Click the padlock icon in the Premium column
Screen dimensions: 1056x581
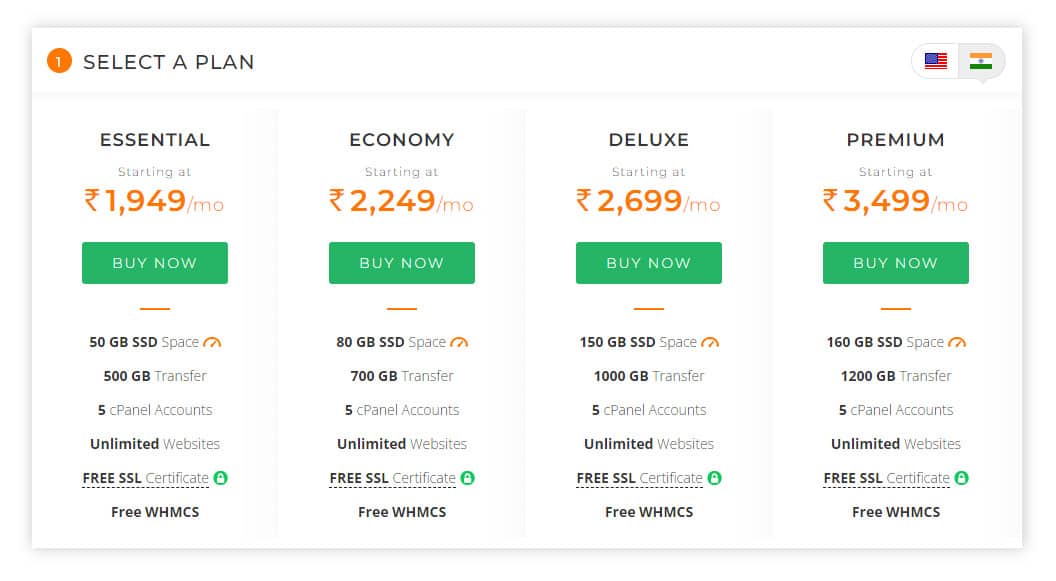coord(960,477)
